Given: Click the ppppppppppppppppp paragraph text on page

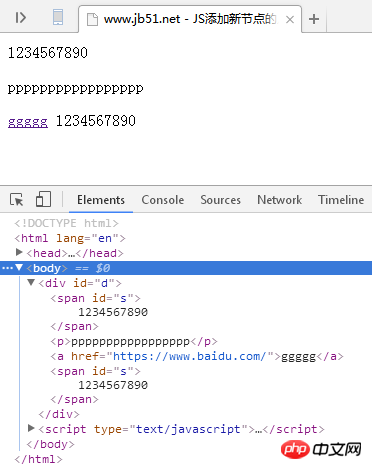Looking at the screenshot, I should coord(76,89).
